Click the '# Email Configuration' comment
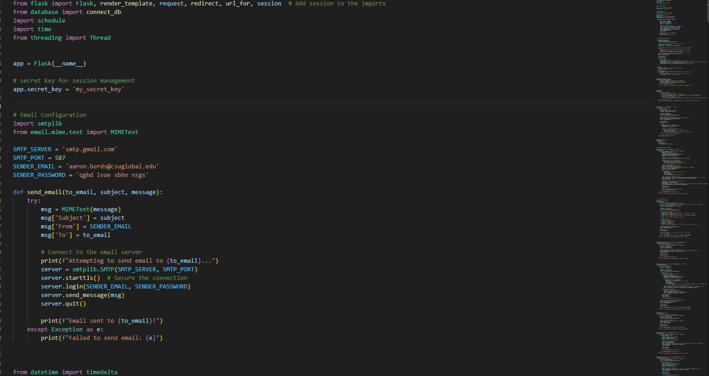 tap(50, 115)
